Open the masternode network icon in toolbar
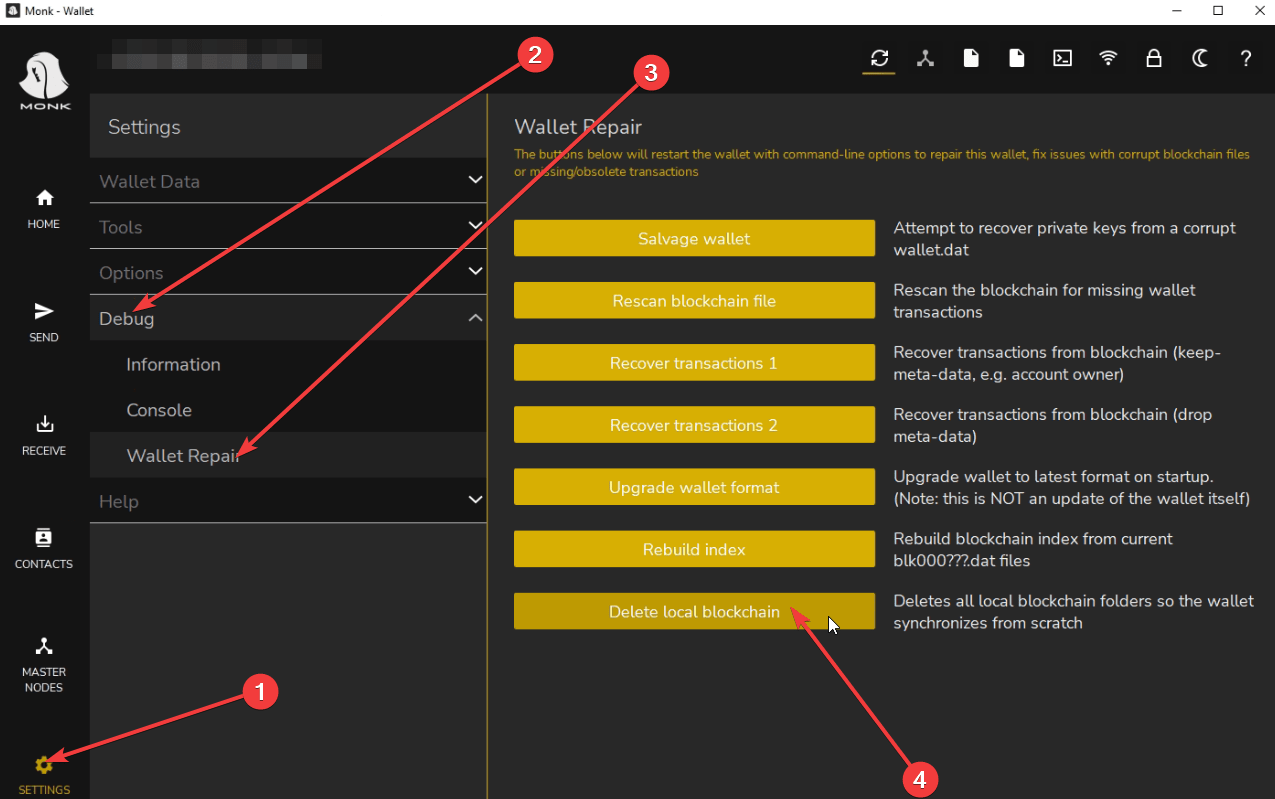Viewport: 1275px width, 799px height. [924, 58]
